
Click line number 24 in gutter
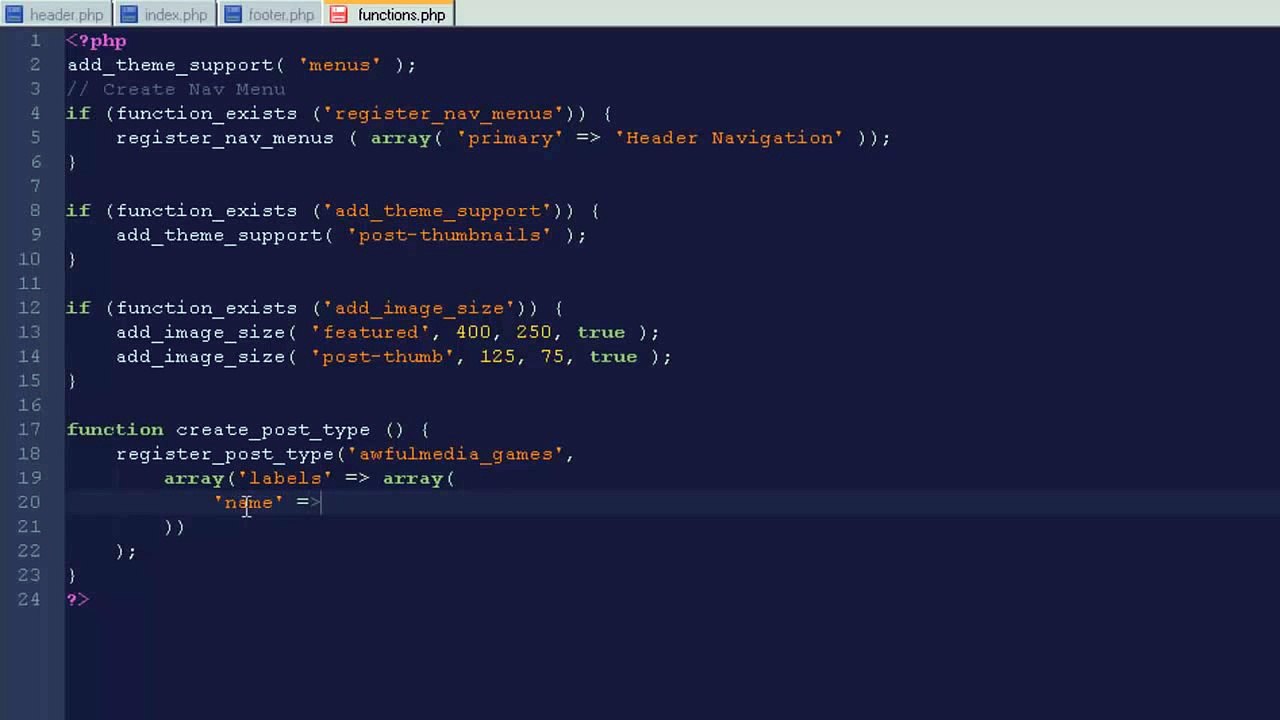click(29, 599)
